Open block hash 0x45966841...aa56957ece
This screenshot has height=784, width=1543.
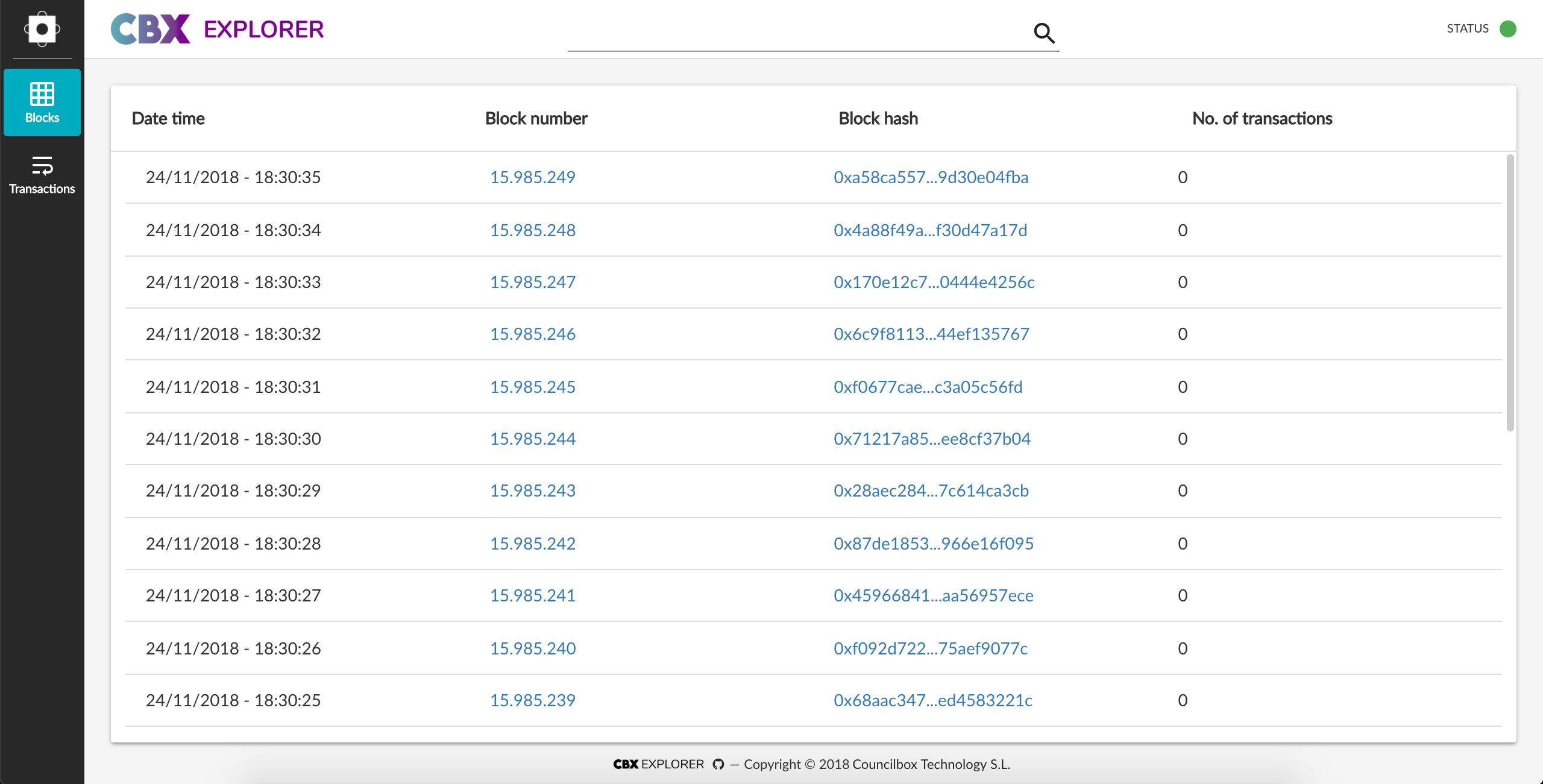(x=933, y=595)
